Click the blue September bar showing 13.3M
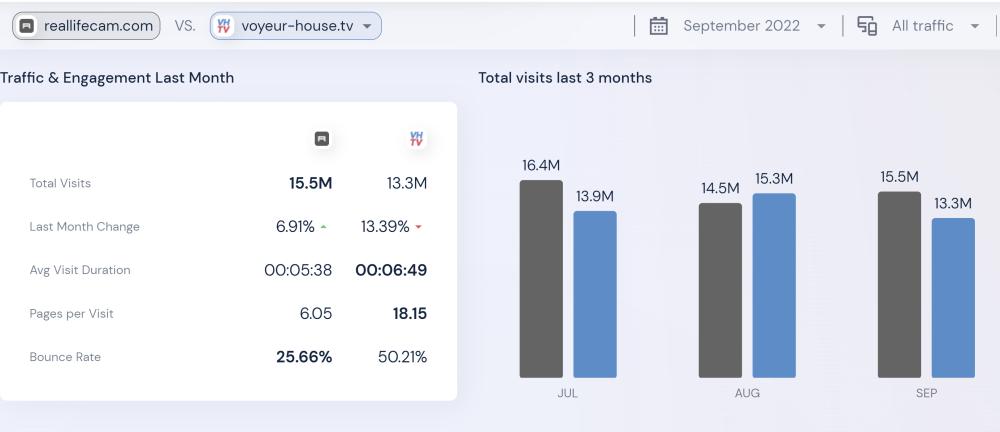Viewport: 1000px width, 432px height. coord(953,298)
